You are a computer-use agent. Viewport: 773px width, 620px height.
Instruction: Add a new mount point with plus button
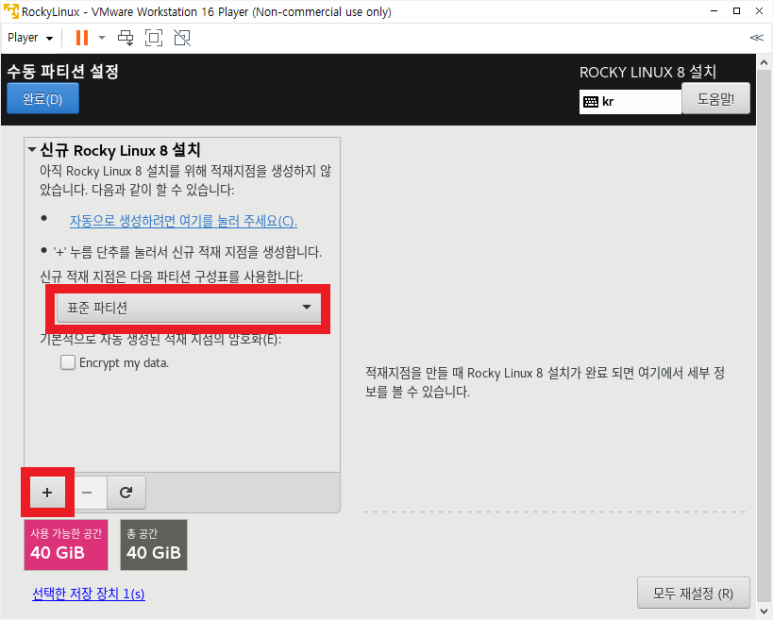[47, 492]
